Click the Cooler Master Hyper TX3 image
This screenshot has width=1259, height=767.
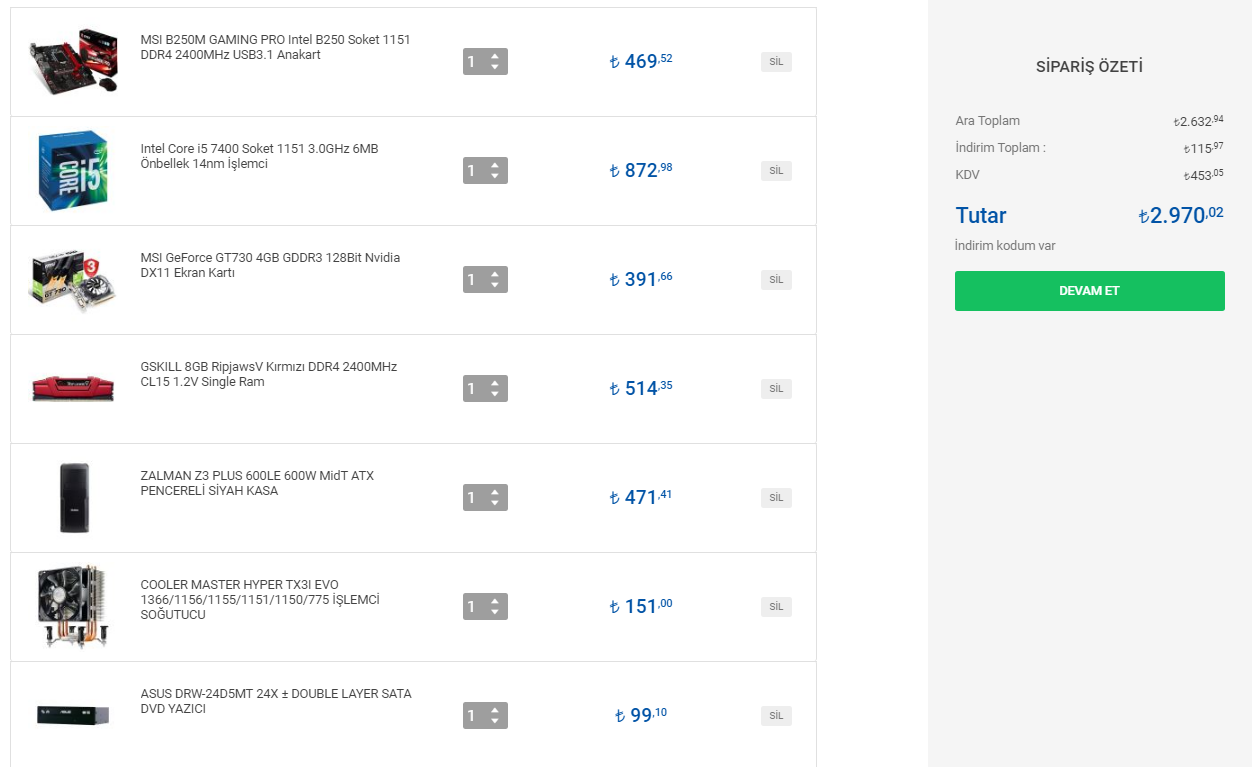[73, 606]
